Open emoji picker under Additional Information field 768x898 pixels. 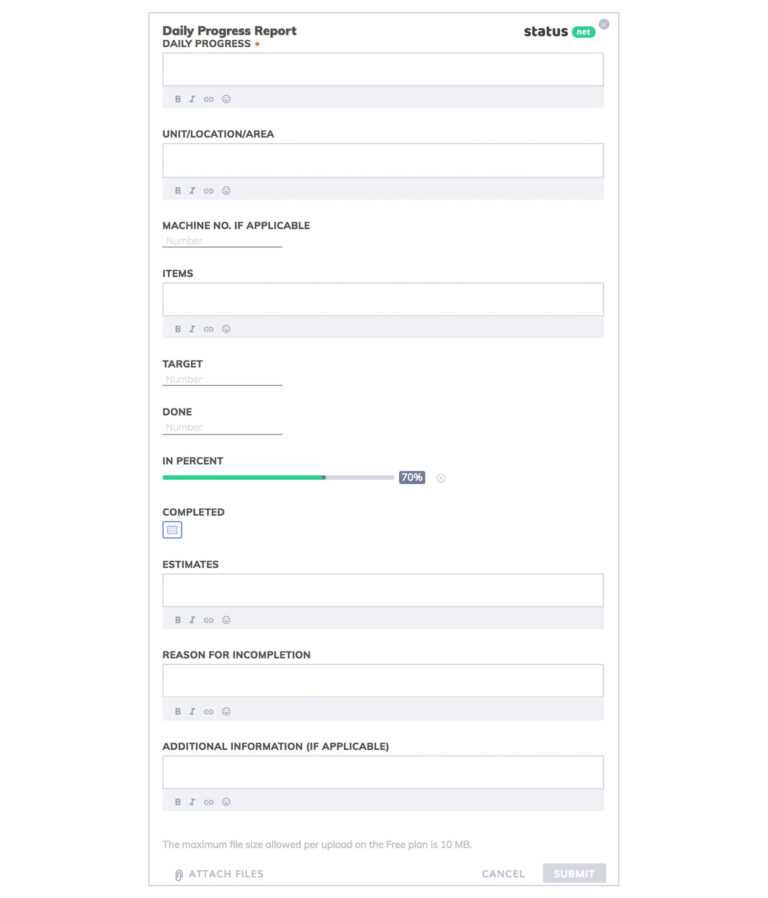(x=226, y=802)
